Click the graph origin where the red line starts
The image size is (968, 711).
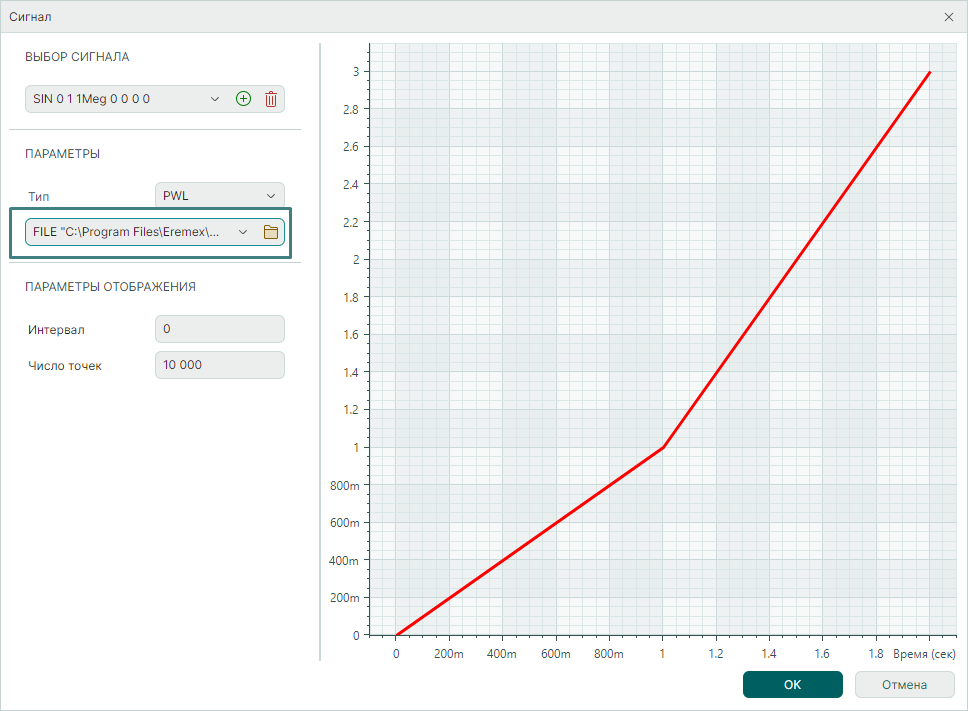pos(397,635)
